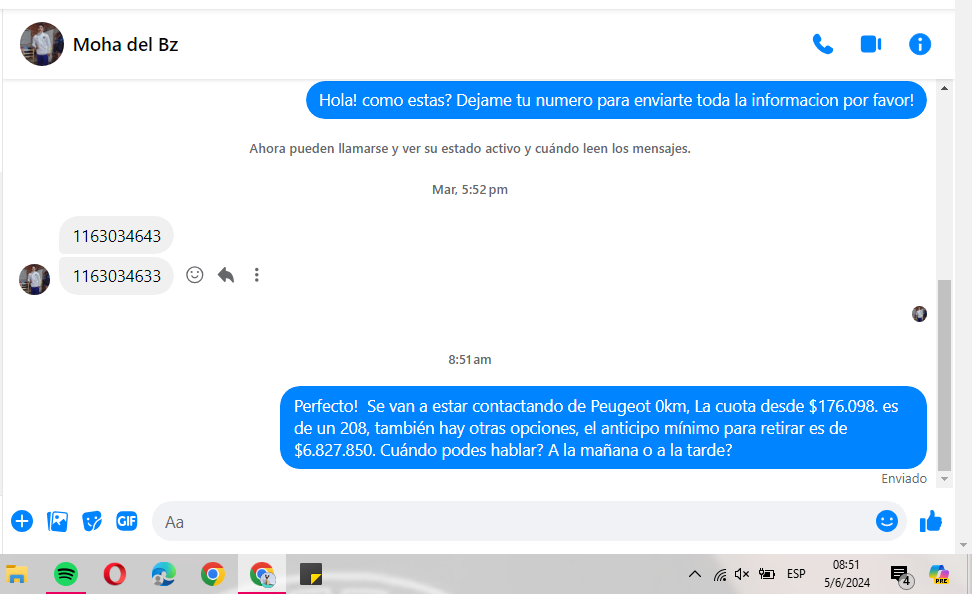Choose a sticker from the sticker icon
The width and height of the screenshot is (972, 594).
(92, 521)
